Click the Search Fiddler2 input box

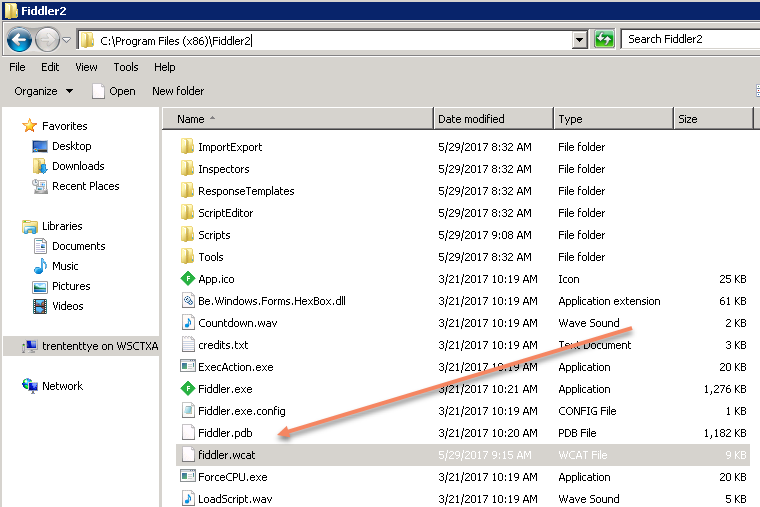[690, 39]
